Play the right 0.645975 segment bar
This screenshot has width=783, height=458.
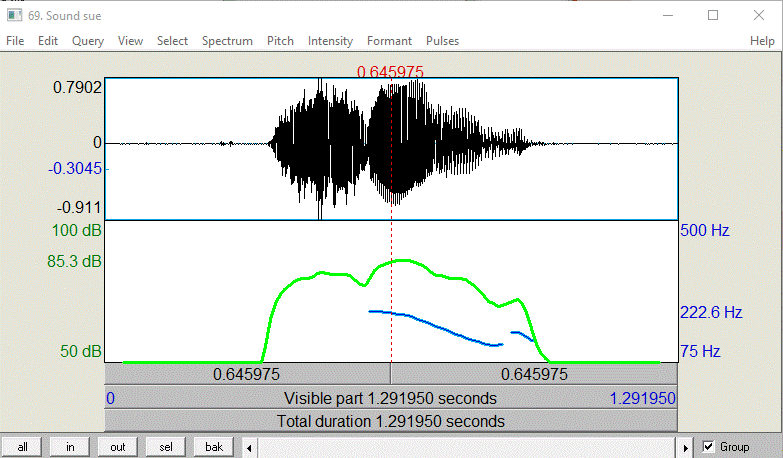click(x=534, y=374)
